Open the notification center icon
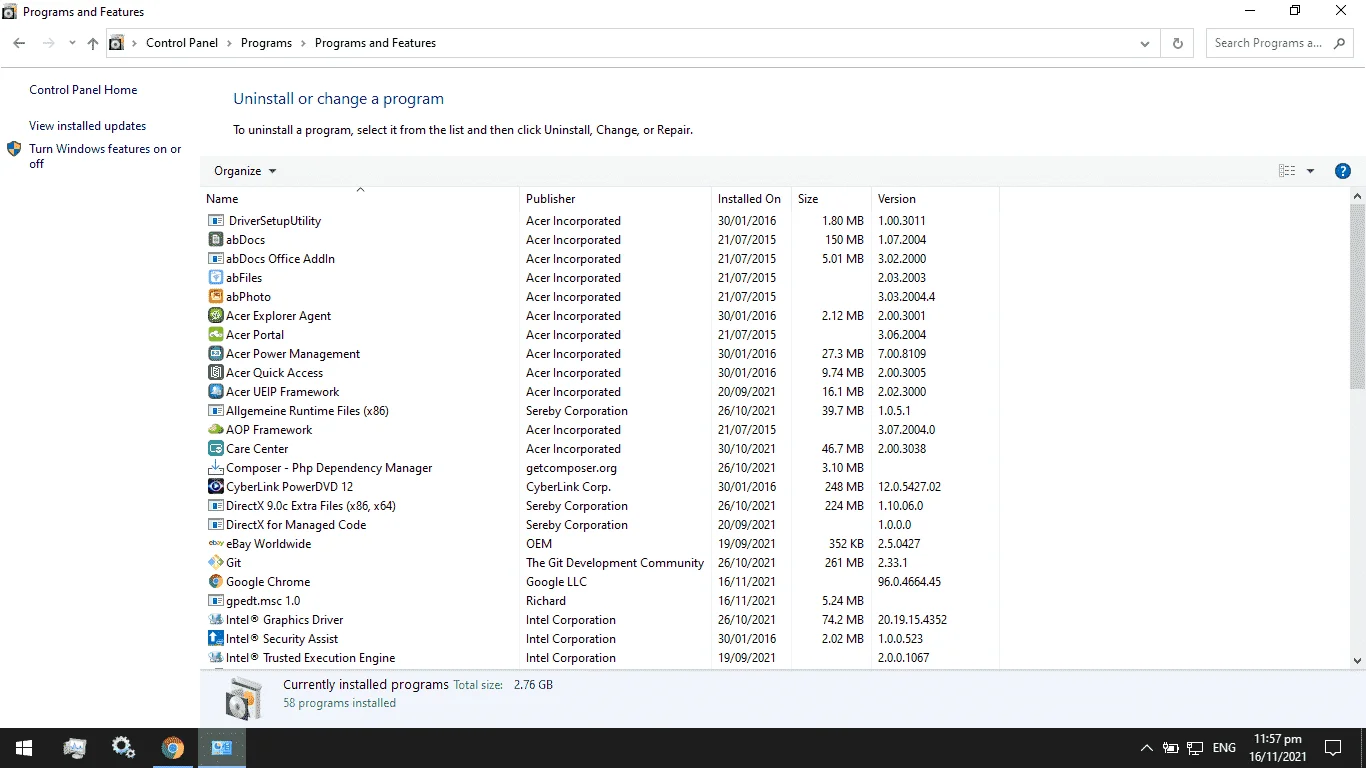The image size is (1366, 768). (x=1332, y=748)
